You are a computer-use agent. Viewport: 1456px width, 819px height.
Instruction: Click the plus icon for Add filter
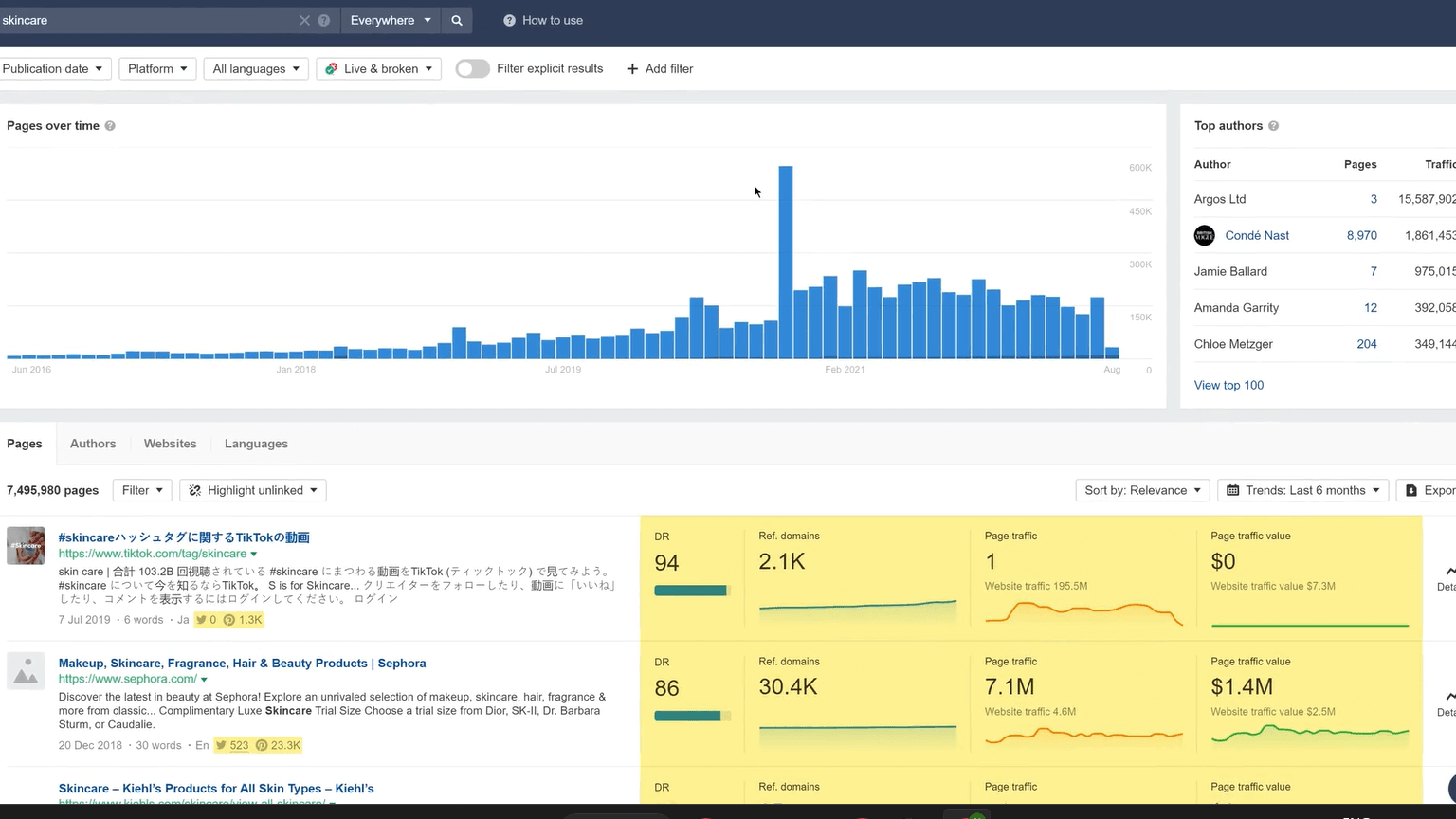[632, 69]
